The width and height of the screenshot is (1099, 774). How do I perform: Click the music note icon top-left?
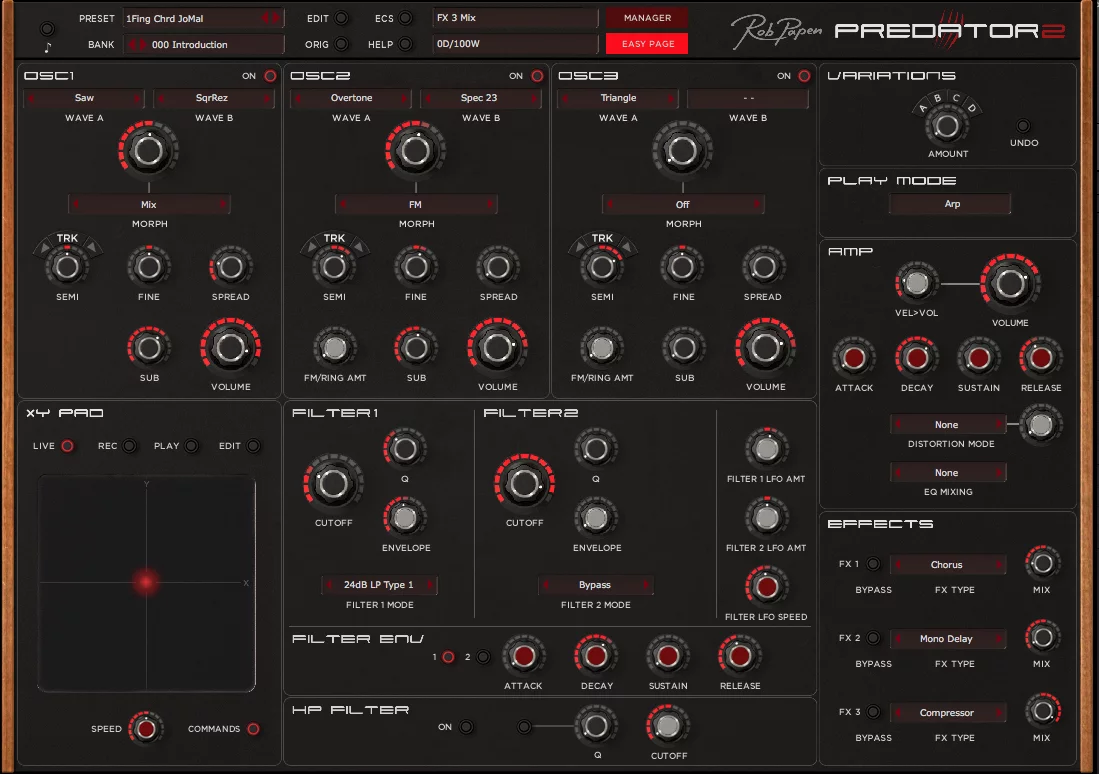click(47, 48)
